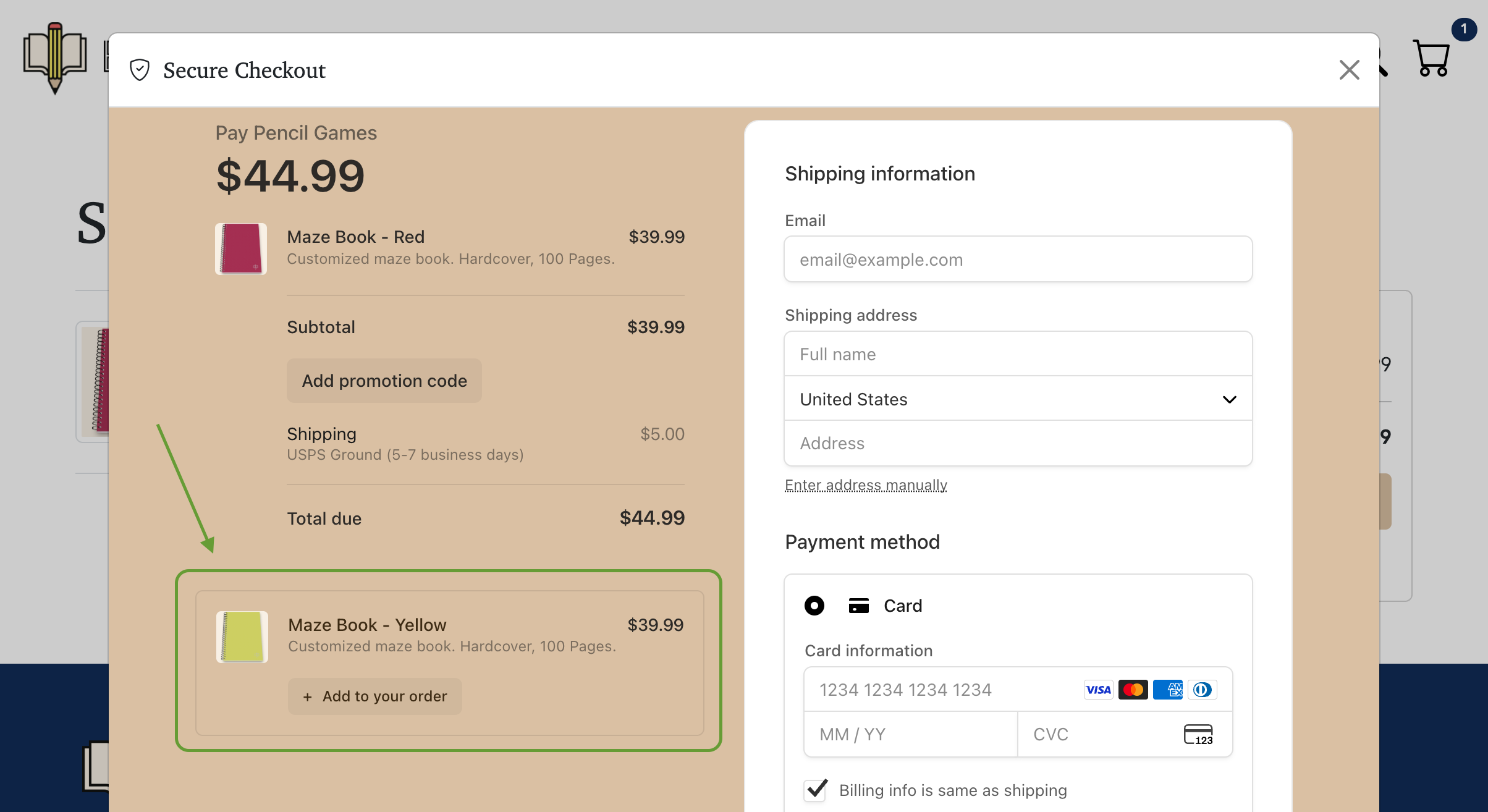This screenshot has height=812, width=1488.
Task: Close the Secure Checkout dialog
Action: (x=1349, y=70)
